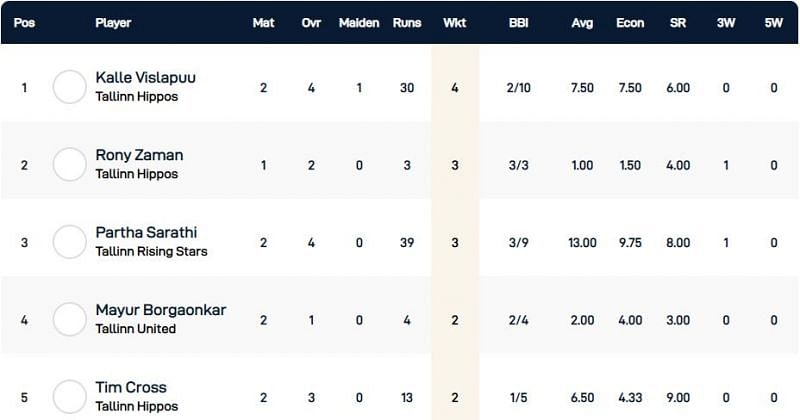Viewport: 800px width, 420px height.
Task: Click Rony Zaman's avatar circle
Action: 70,165
